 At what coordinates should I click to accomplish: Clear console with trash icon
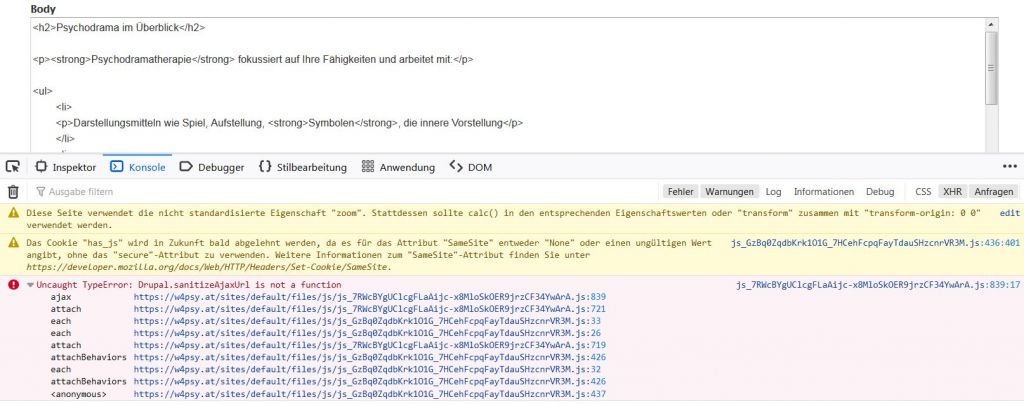(13, 191)
